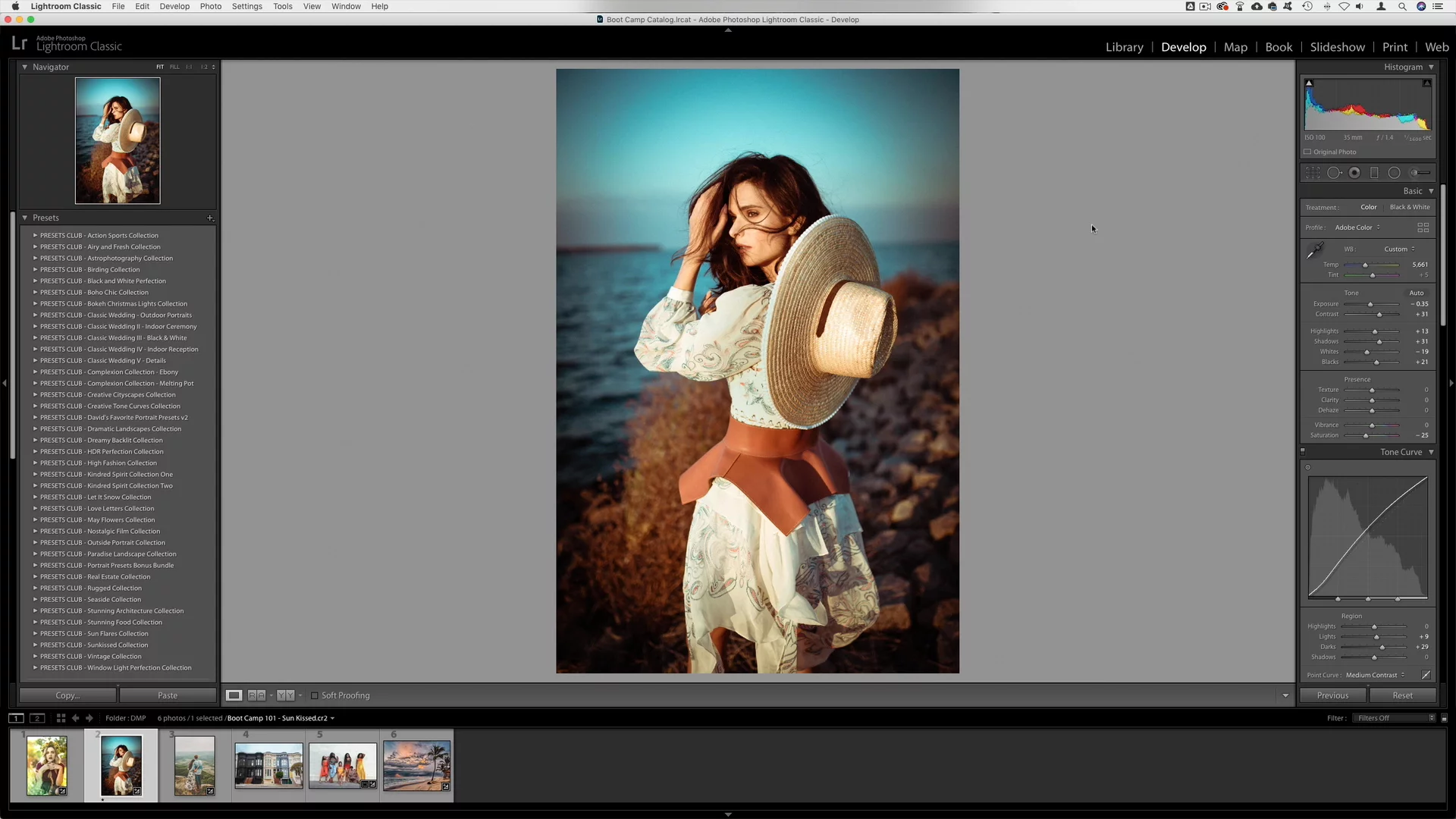The width and height of the screenshot is (1456, 819).
Task: Select the Crop Overlay tool
Action: pyautogui.click(x=1313, y=173)
